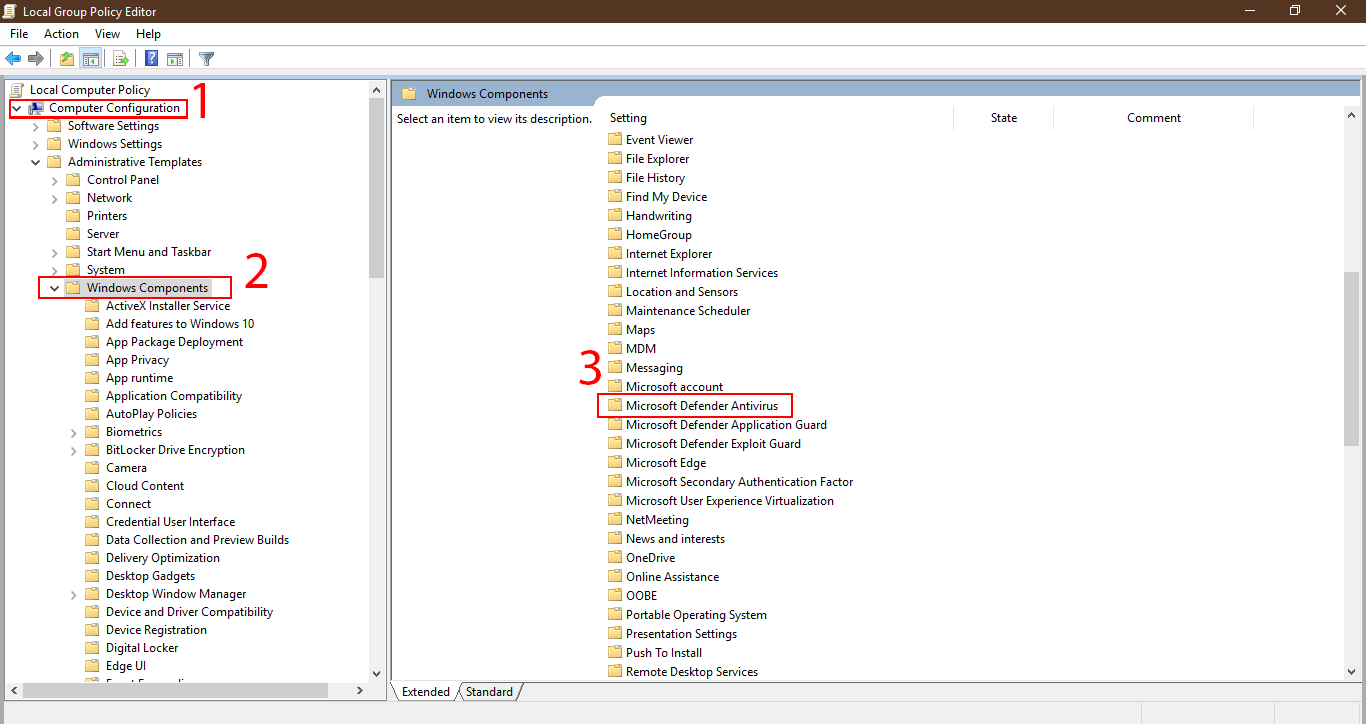Click the Computer Configuration computer icon
This screenshot has width=1366, height=724.
coord(36,108)
